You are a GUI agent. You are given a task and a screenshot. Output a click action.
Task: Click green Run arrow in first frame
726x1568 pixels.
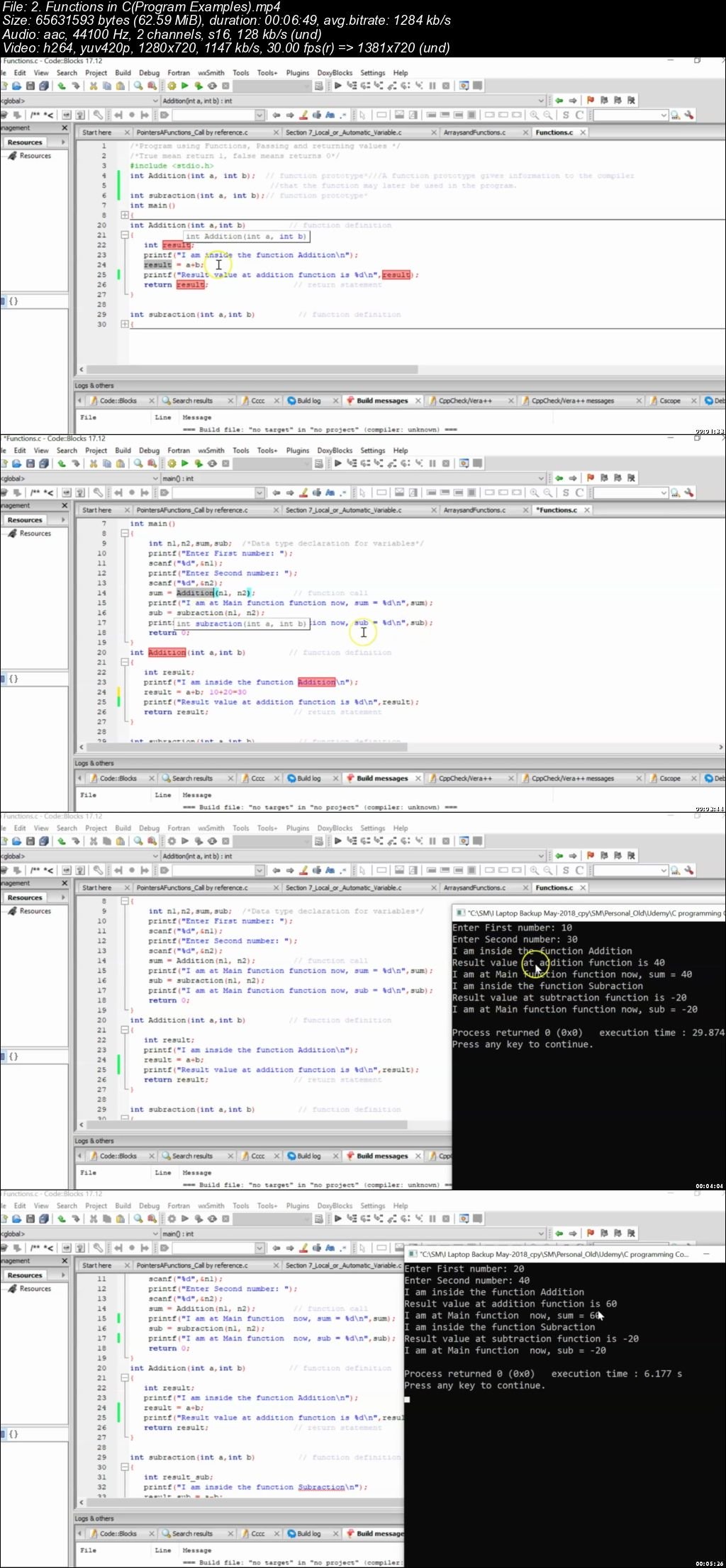(185, 86)
